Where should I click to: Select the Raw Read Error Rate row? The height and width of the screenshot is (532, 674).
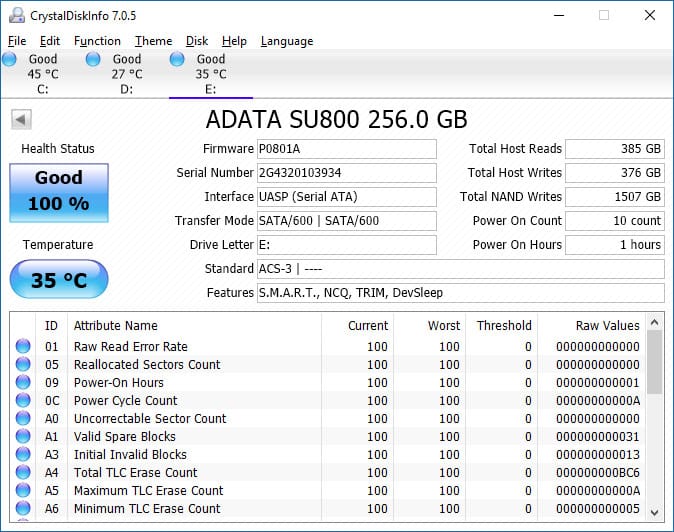point(328,346)
